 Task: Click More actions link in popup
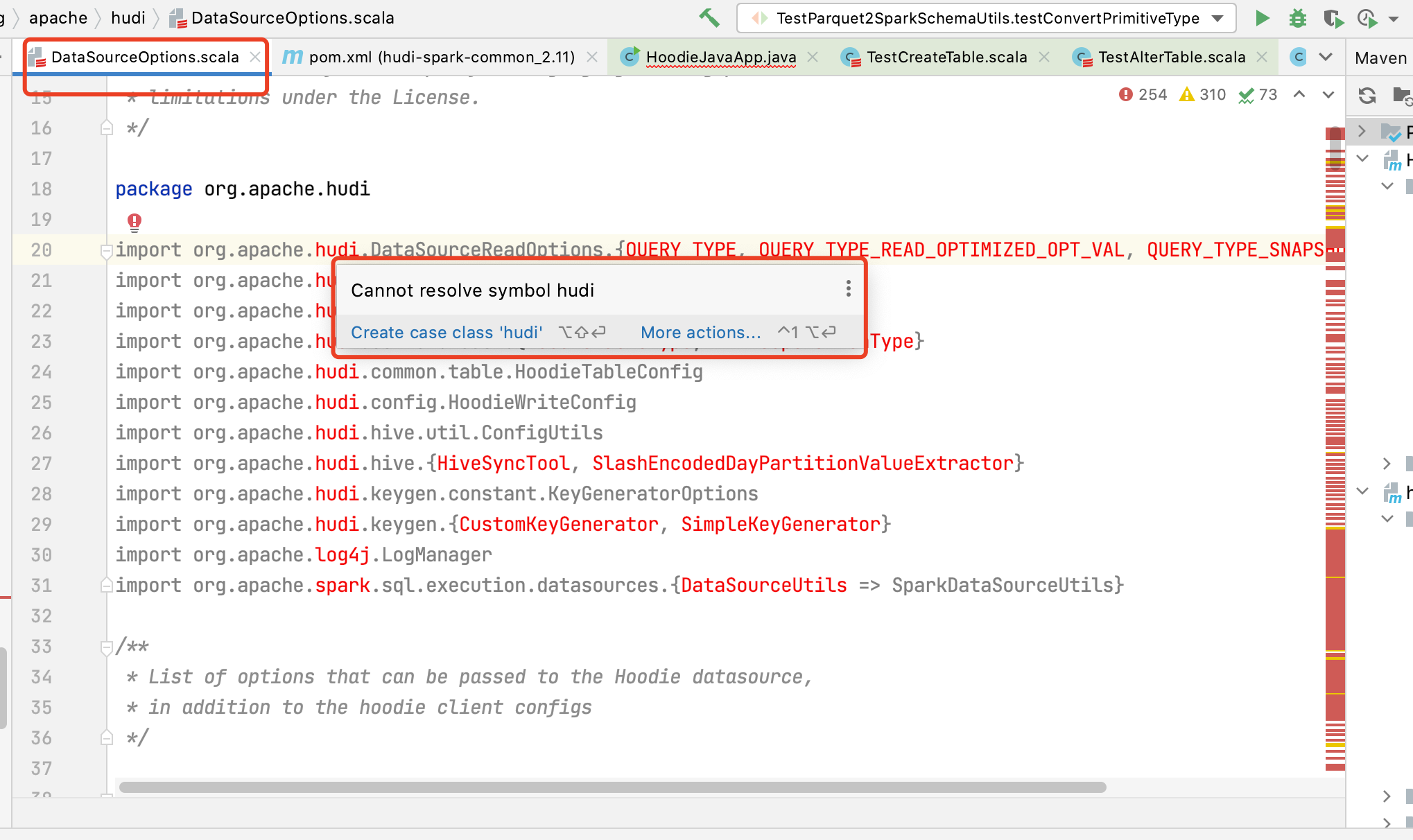pyautogui.click(x=700, y=333)
